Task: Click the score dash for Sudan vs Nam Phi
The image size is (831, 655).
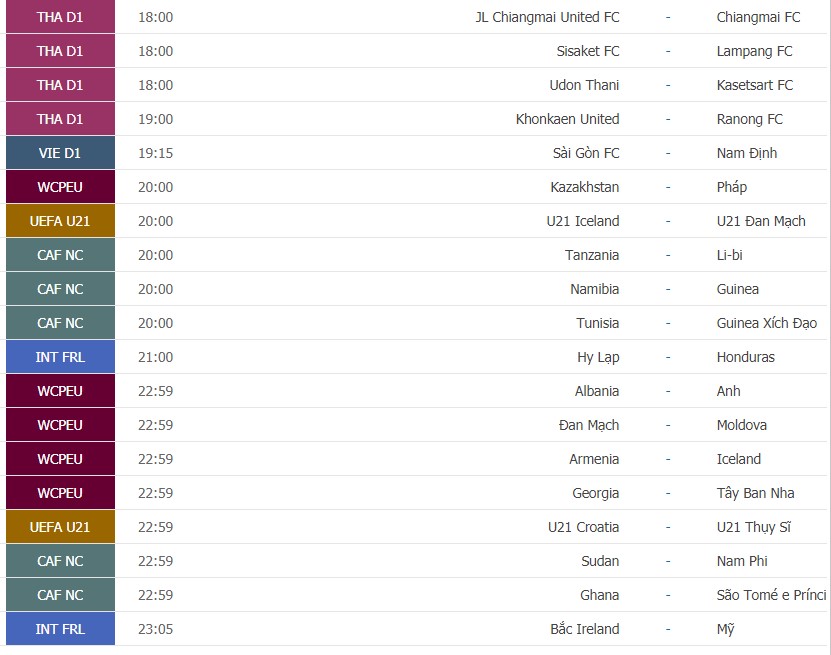Action: (x=667, y=561)
